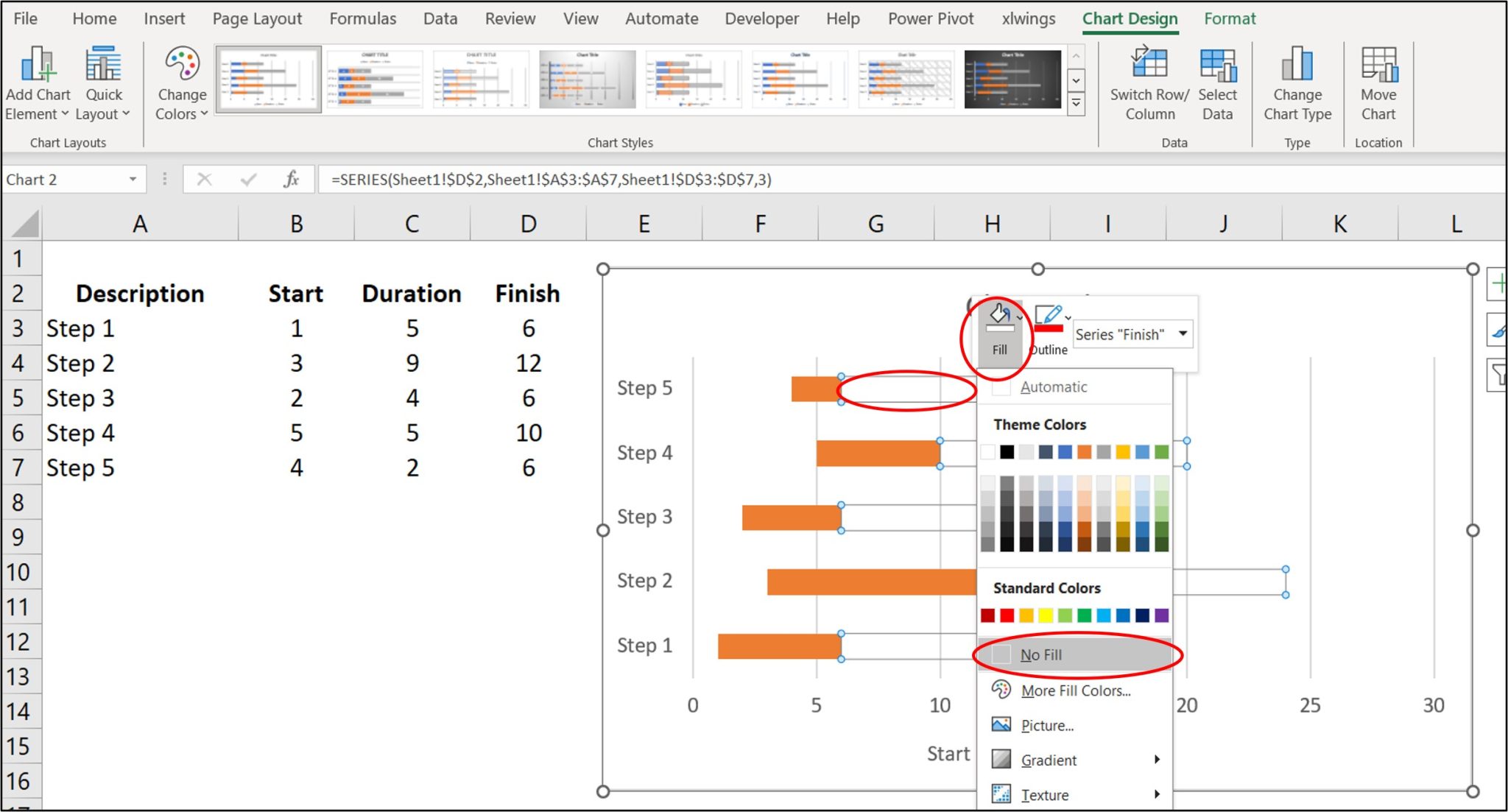Click Change Chart Type
Screen dimensions: 1508x812
click(1297, 81)
